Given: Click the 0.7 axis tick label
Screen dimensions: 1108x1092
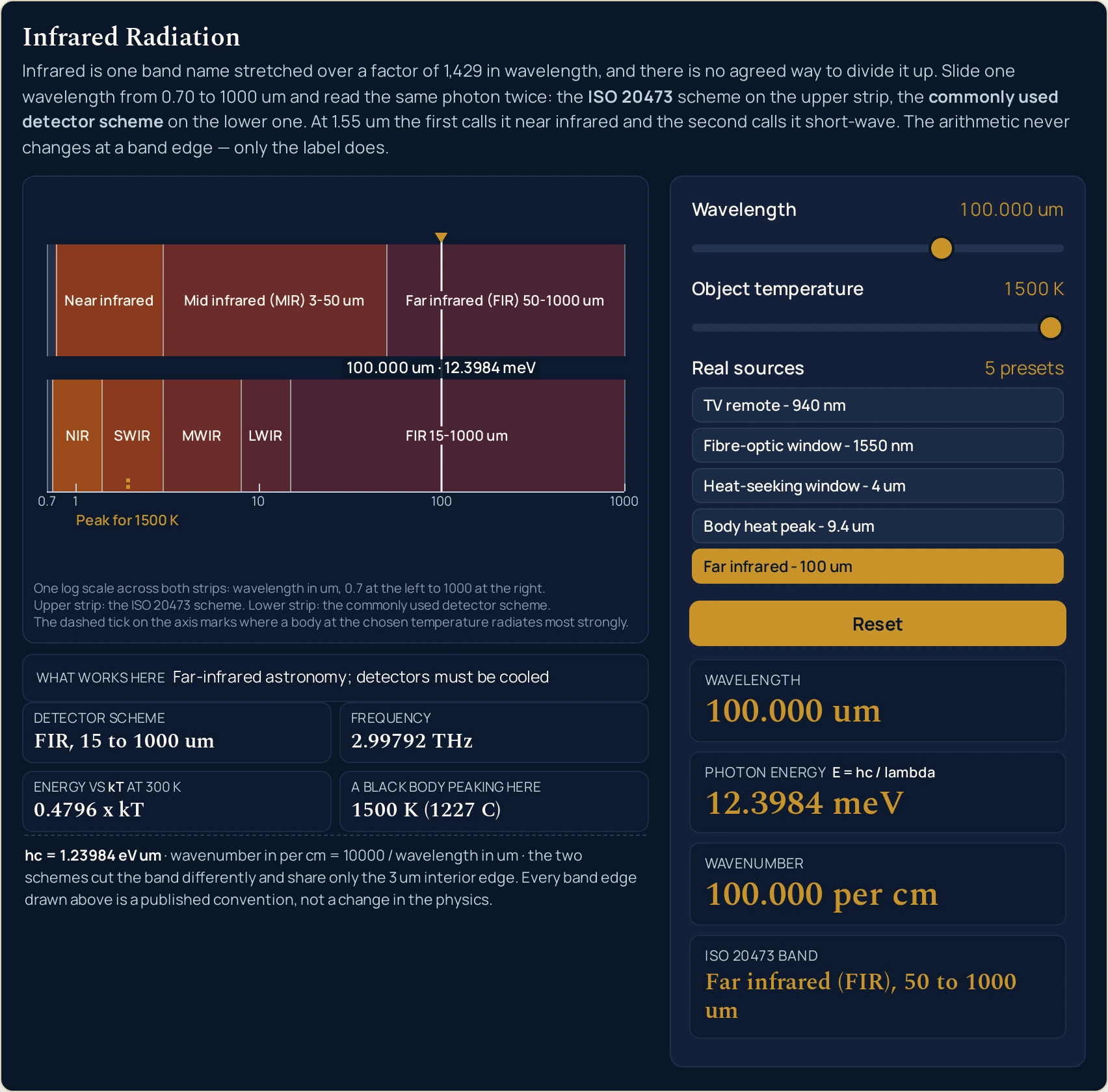Looking at the screenshot, I should tap(47, 501).
